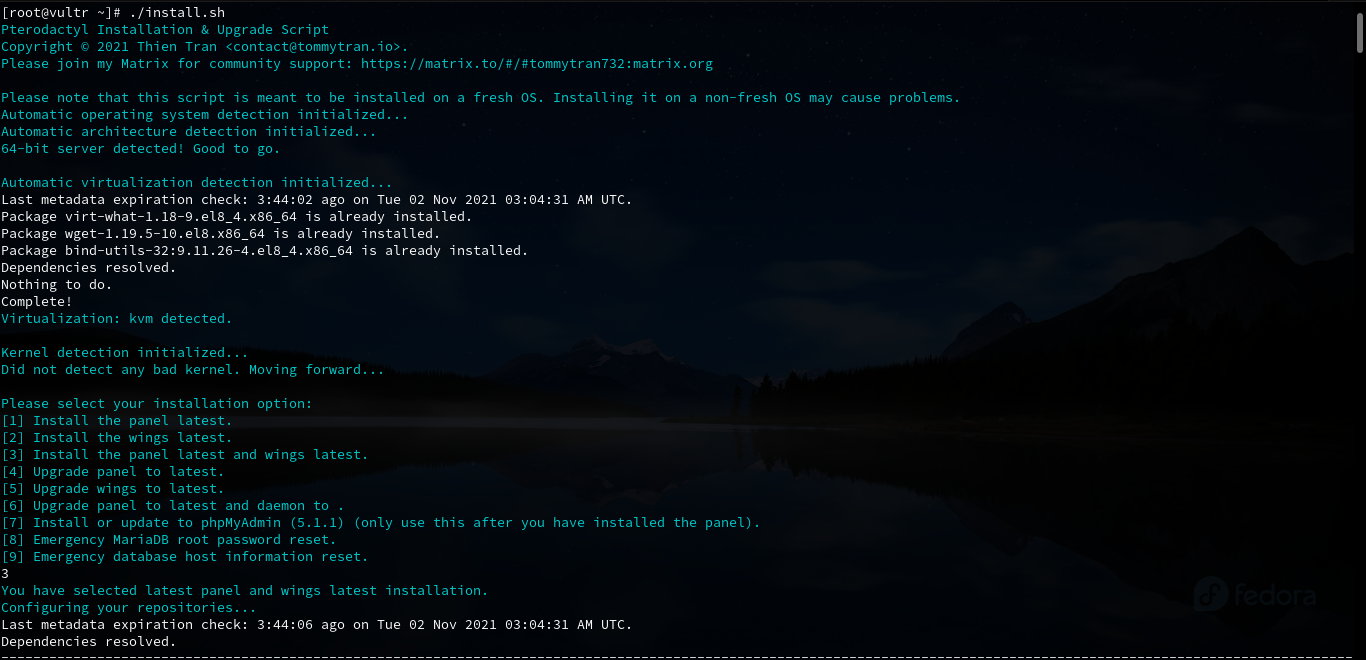1366x660 pixels.
Task: Click option [1] Install the panel latest
Action: 117,421
